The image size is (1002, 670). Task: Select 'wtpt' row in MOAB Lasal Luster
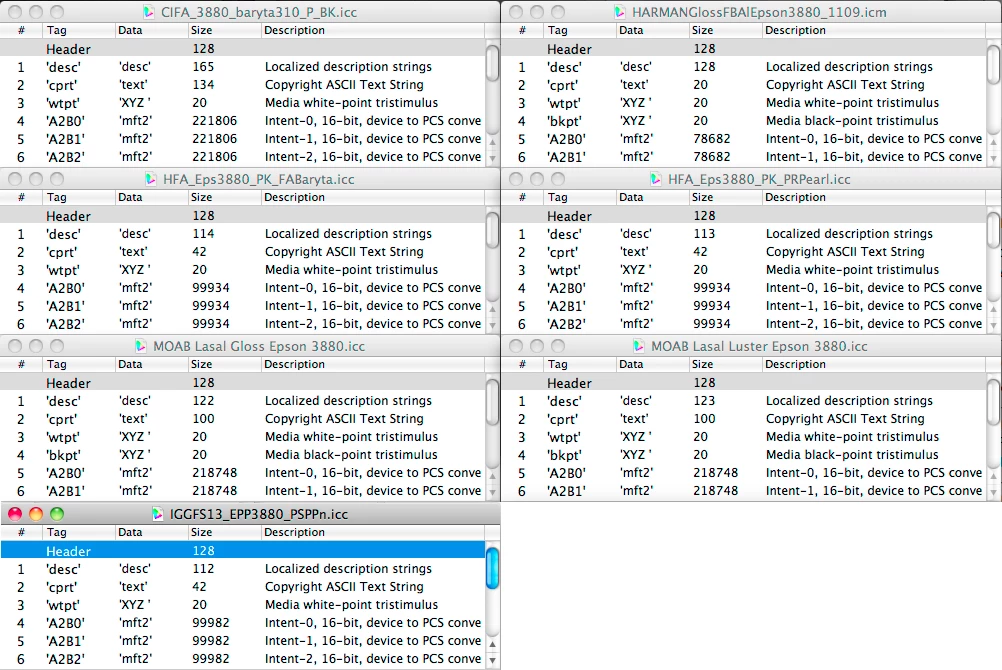tap(744, 437)
